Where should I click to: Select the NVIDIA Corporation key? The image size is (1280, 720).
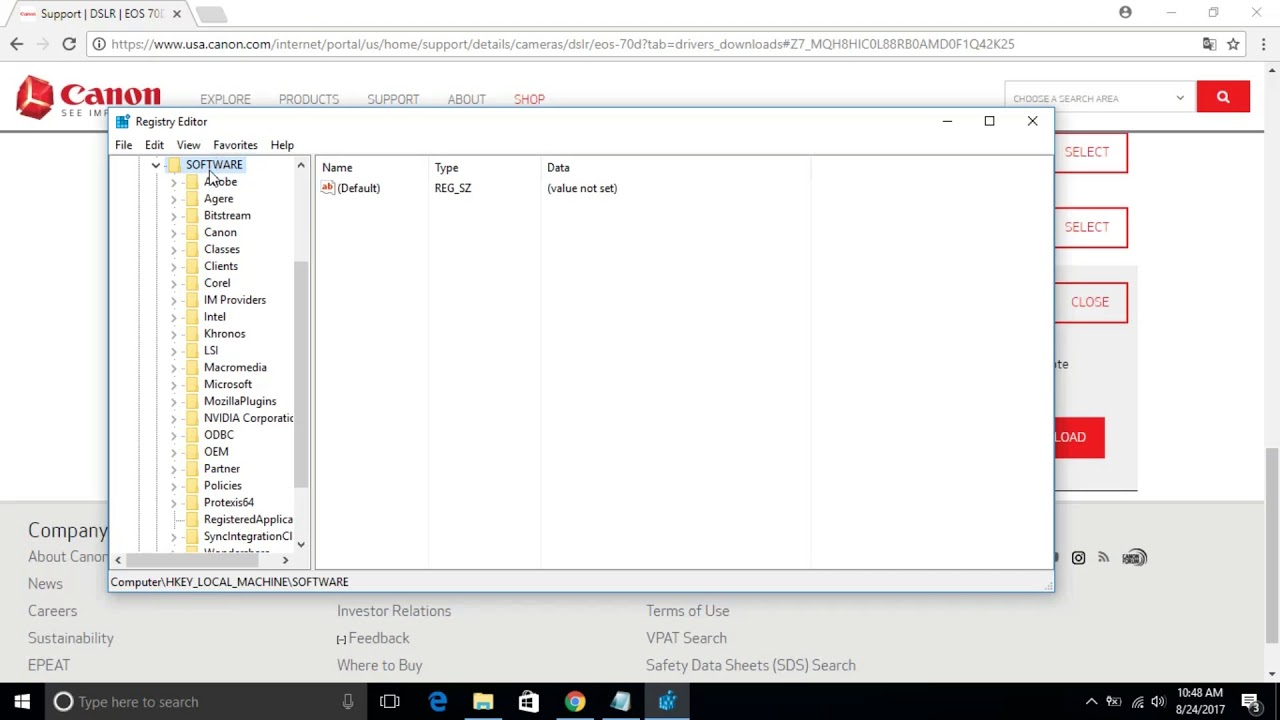[248, 418]
